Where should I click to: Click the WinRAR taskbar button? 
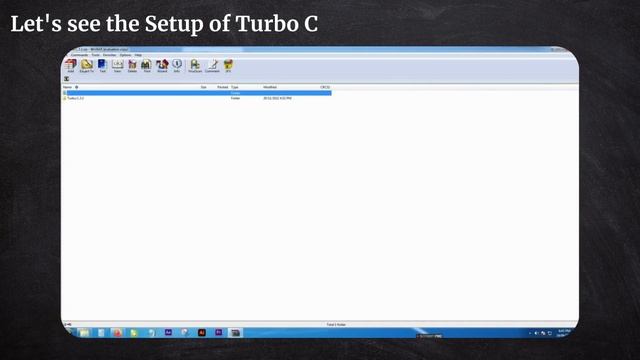235,333
